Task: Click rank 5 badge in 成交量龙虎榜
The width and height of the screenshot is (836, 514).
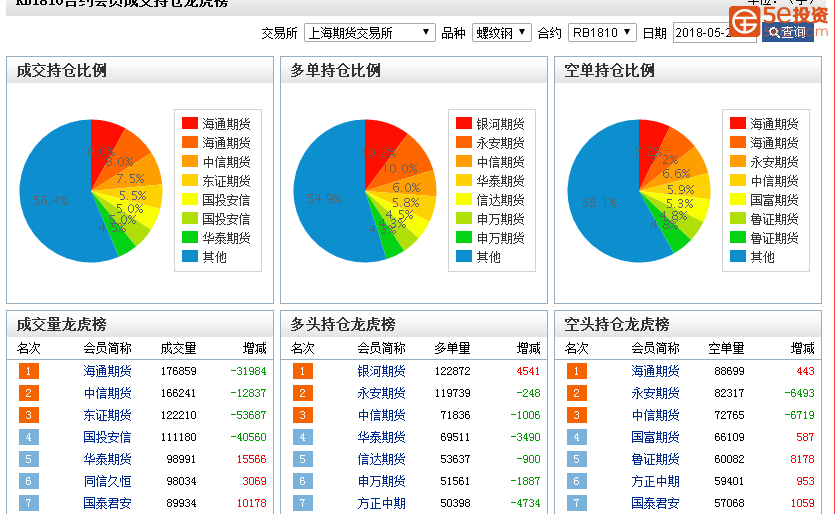Action: coord(29,459)
